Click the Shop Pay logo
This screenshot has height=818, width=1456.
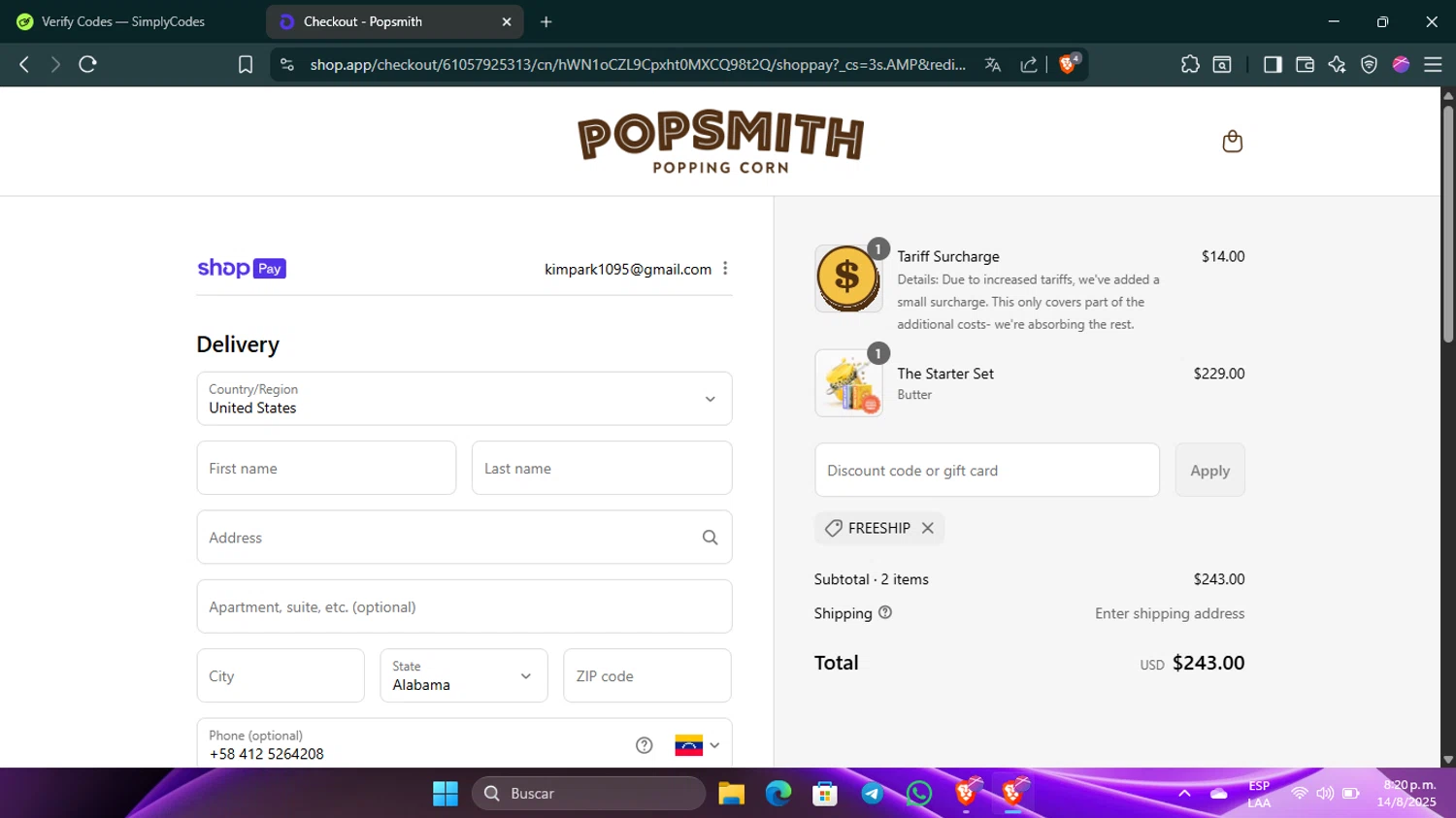point(242,268)
